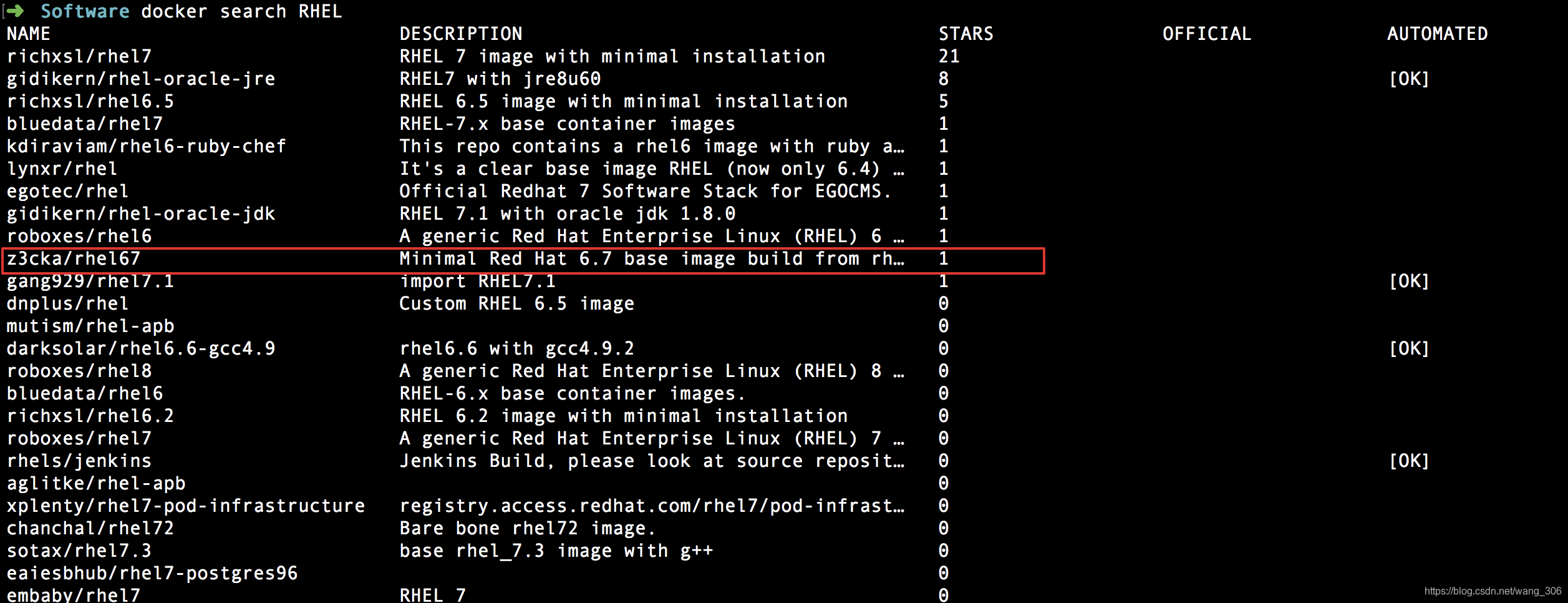This screenshot has width=1568, height=603.
Task: Select the richxsl/rhel7 image name
Action: coord(79,56)
